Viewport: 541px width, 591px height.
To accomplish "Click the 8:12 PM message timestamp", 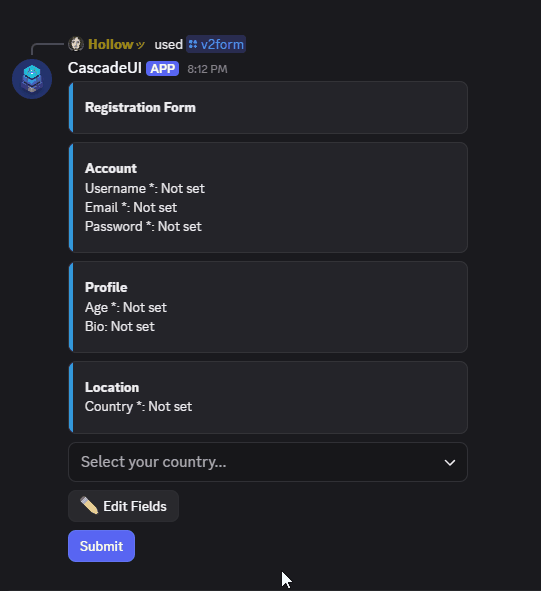I will pyautogui.click(x=207, y=69).
